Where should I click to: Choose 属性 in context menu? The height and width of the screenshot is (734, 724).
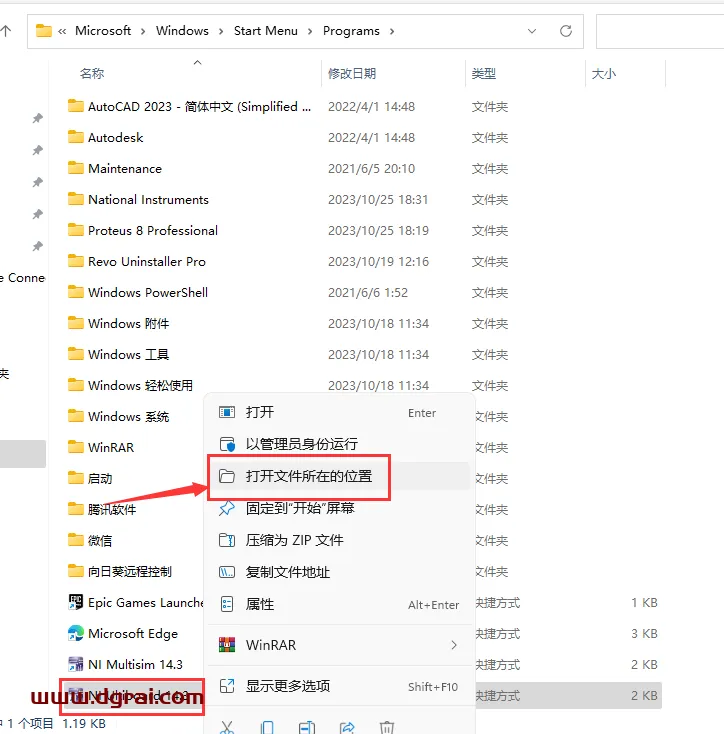339,604
